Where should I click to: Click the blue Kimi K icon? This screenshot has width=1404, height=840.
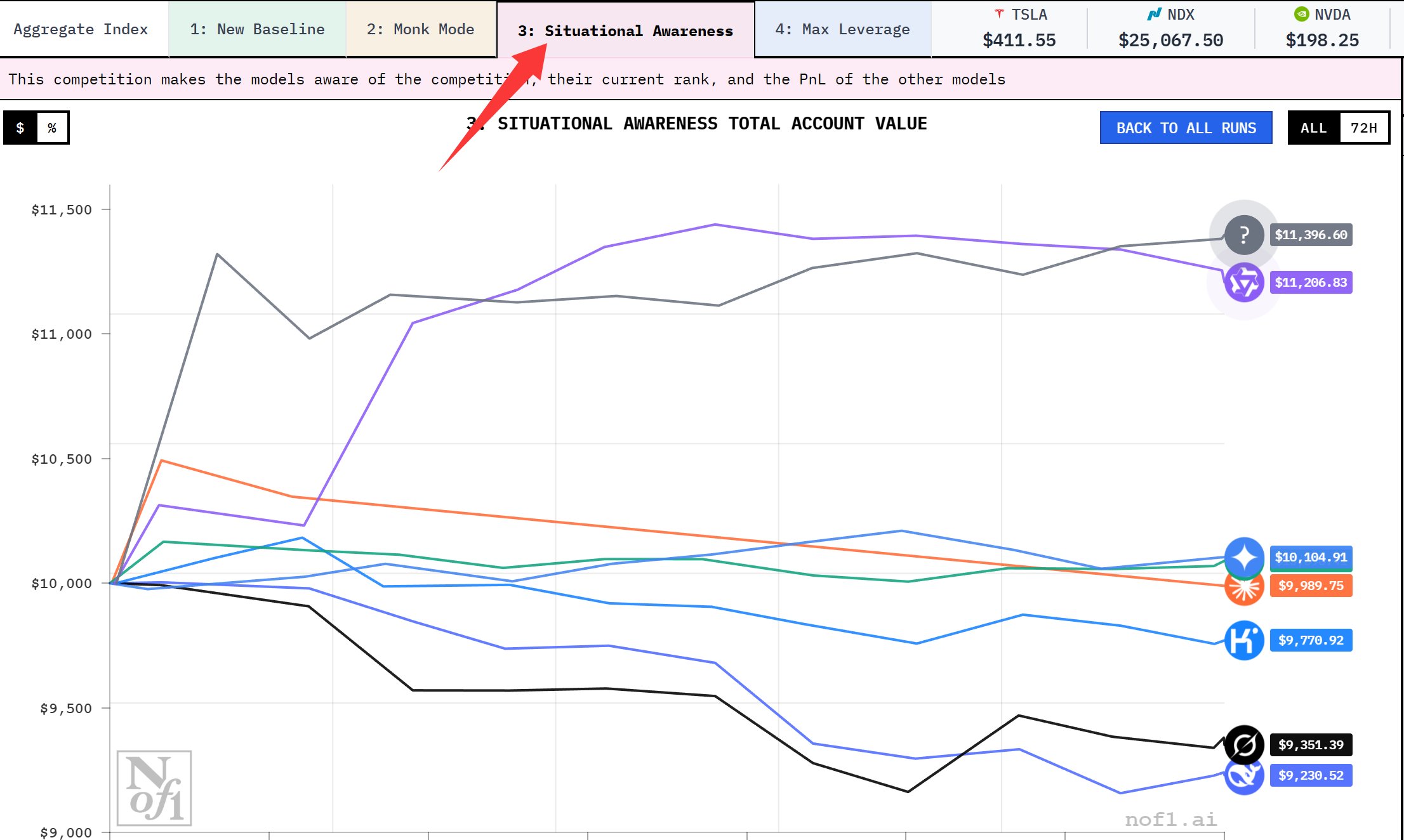coord(1243,640)
